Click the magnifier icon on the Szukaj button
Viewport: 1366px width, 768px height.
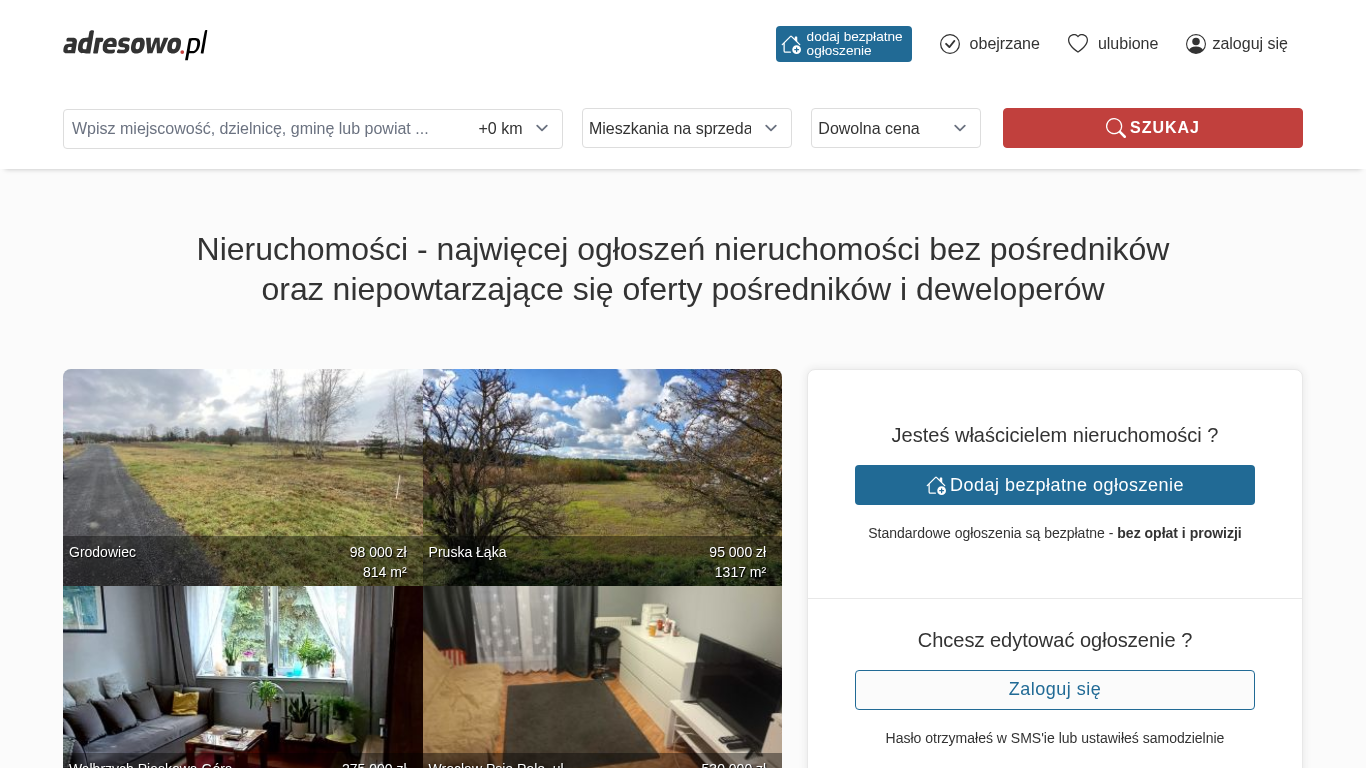tap(1115, 128)
